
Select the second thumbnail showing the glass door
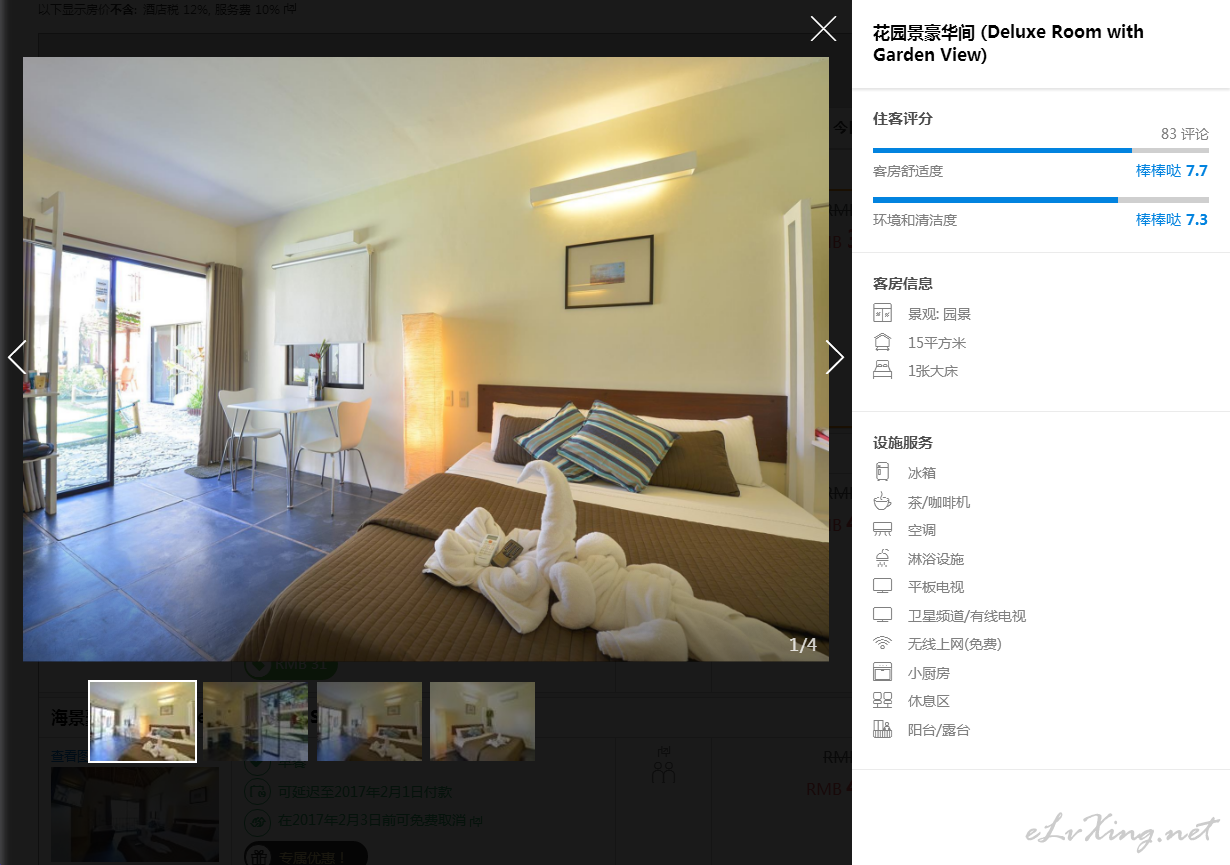tap(255, 721)
